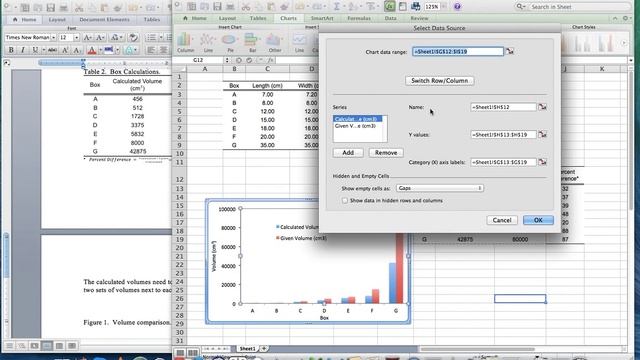Open font color dropdown arrow in Word
640x360 pixels.
tap(100, 50)
